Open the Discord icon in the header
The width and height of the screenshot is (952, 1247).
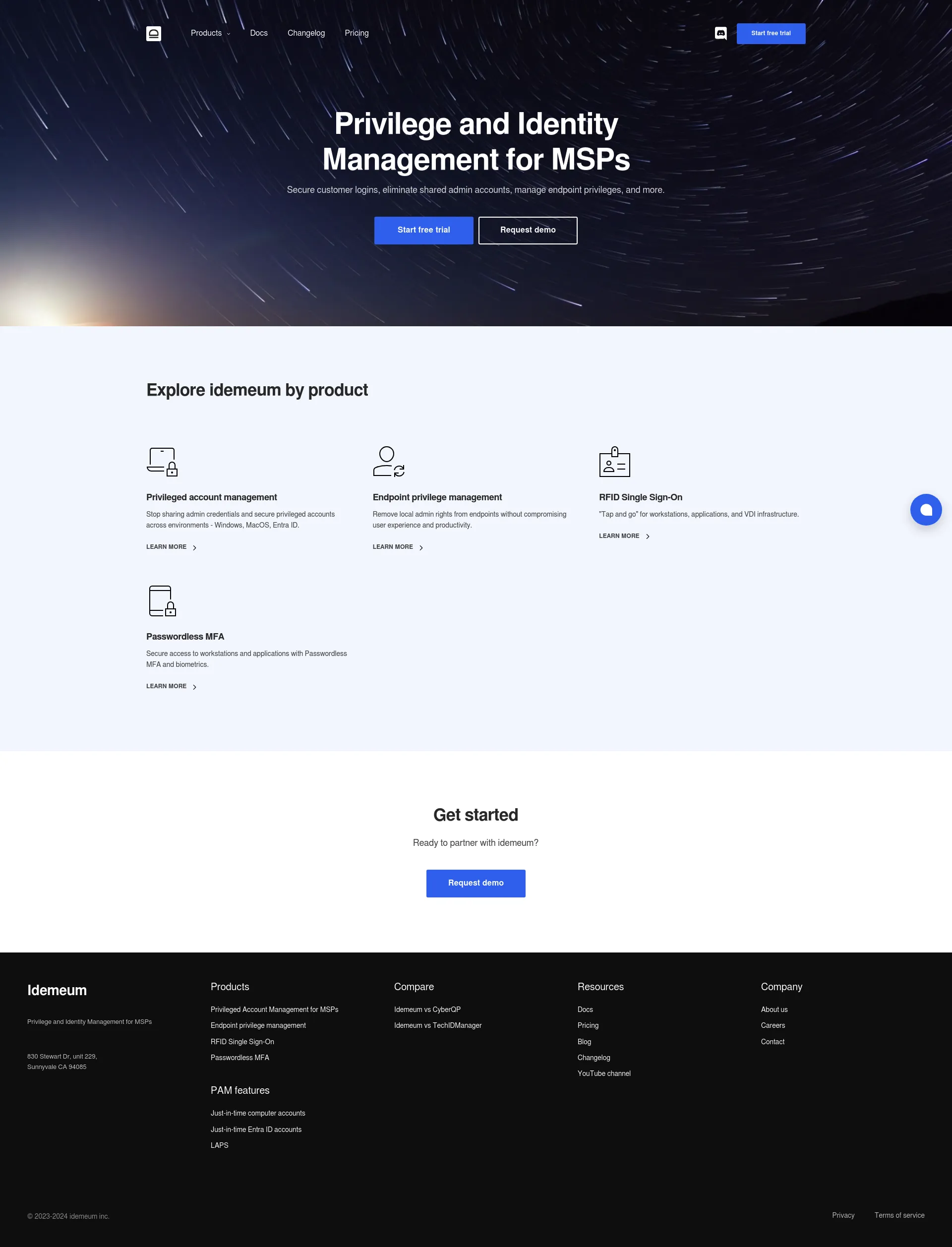coord(720,33)
